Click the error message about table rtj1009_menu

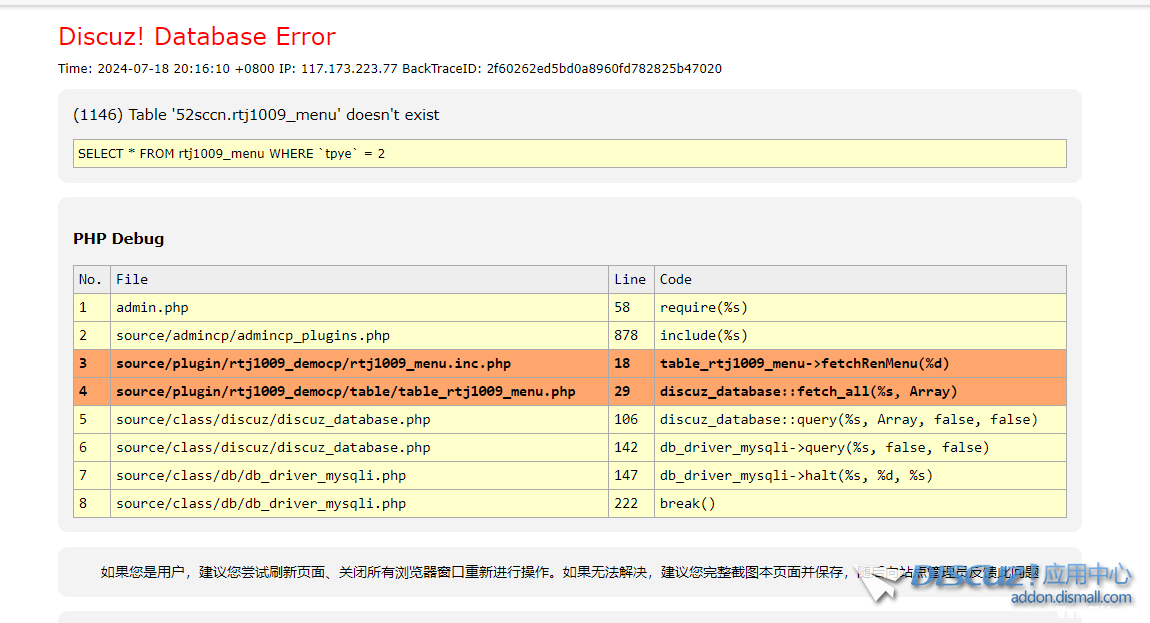pyautogui.click(x=256, y=115)
